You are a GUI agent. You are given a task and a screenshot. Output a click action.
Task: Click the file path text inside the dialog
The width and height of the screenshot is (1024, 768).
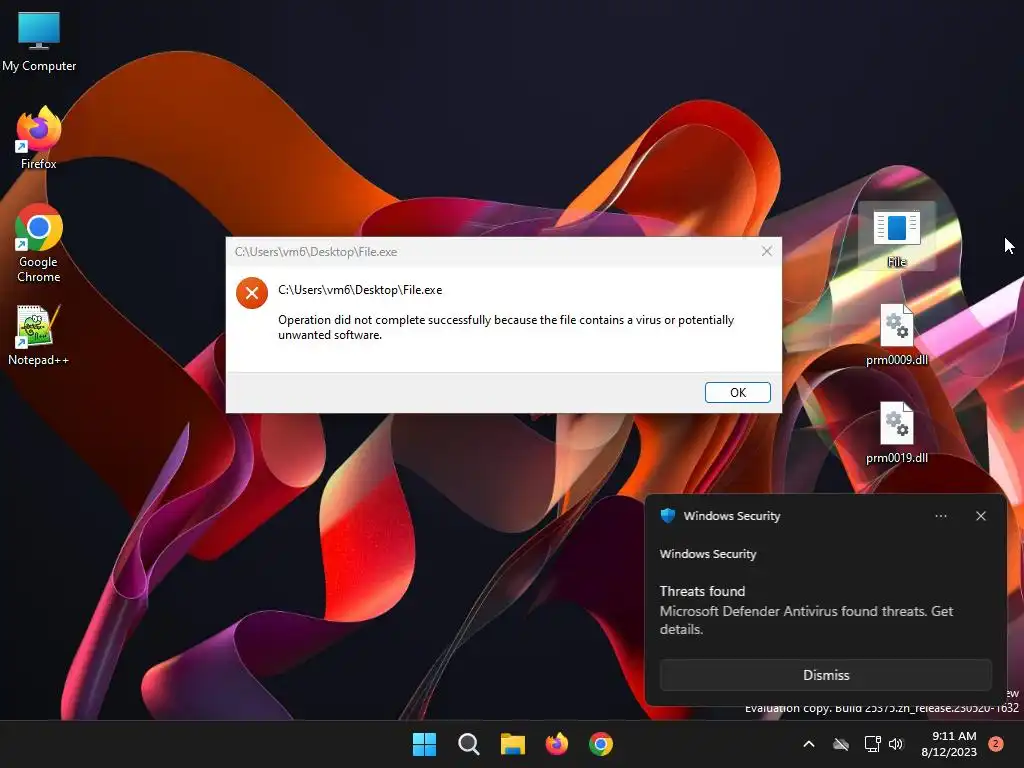click(360, 290)
